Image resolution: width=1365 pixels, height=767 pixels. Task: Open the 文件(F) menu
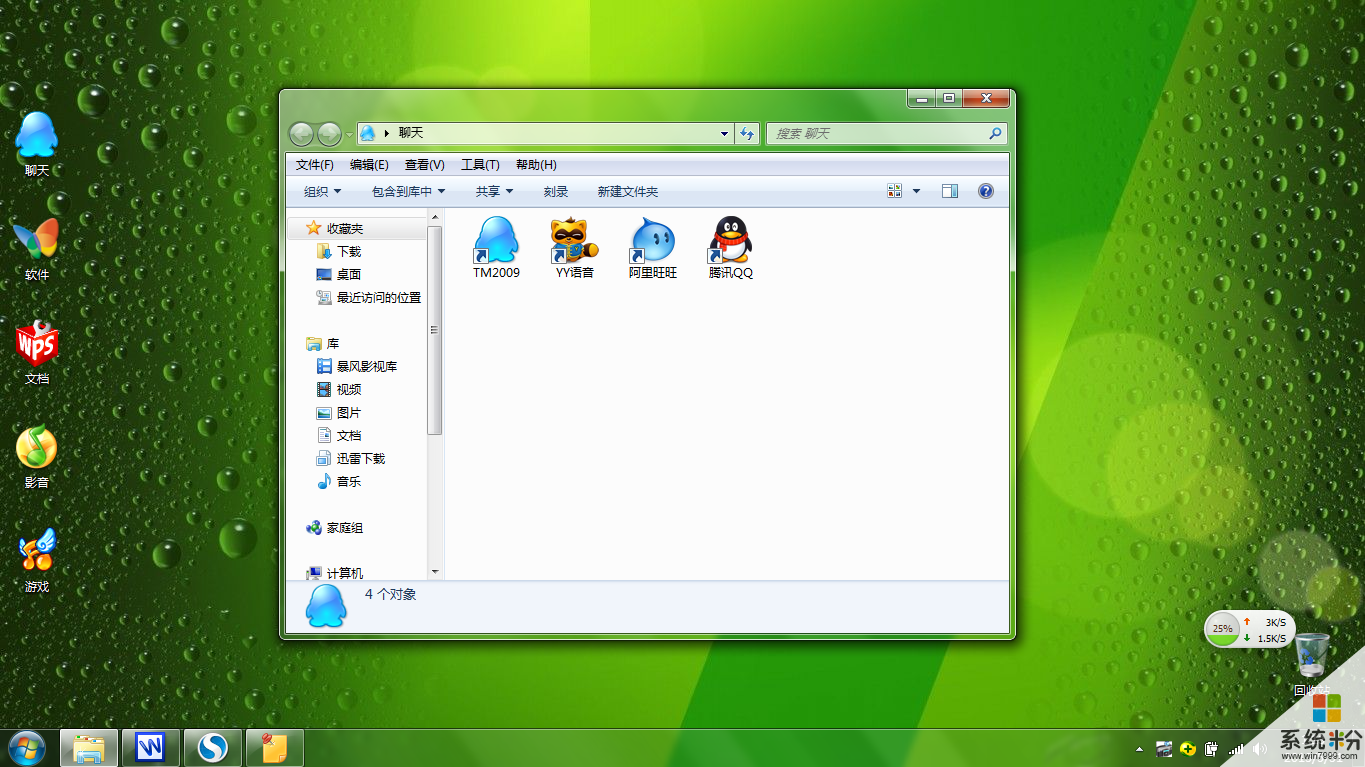click(315, 165)
